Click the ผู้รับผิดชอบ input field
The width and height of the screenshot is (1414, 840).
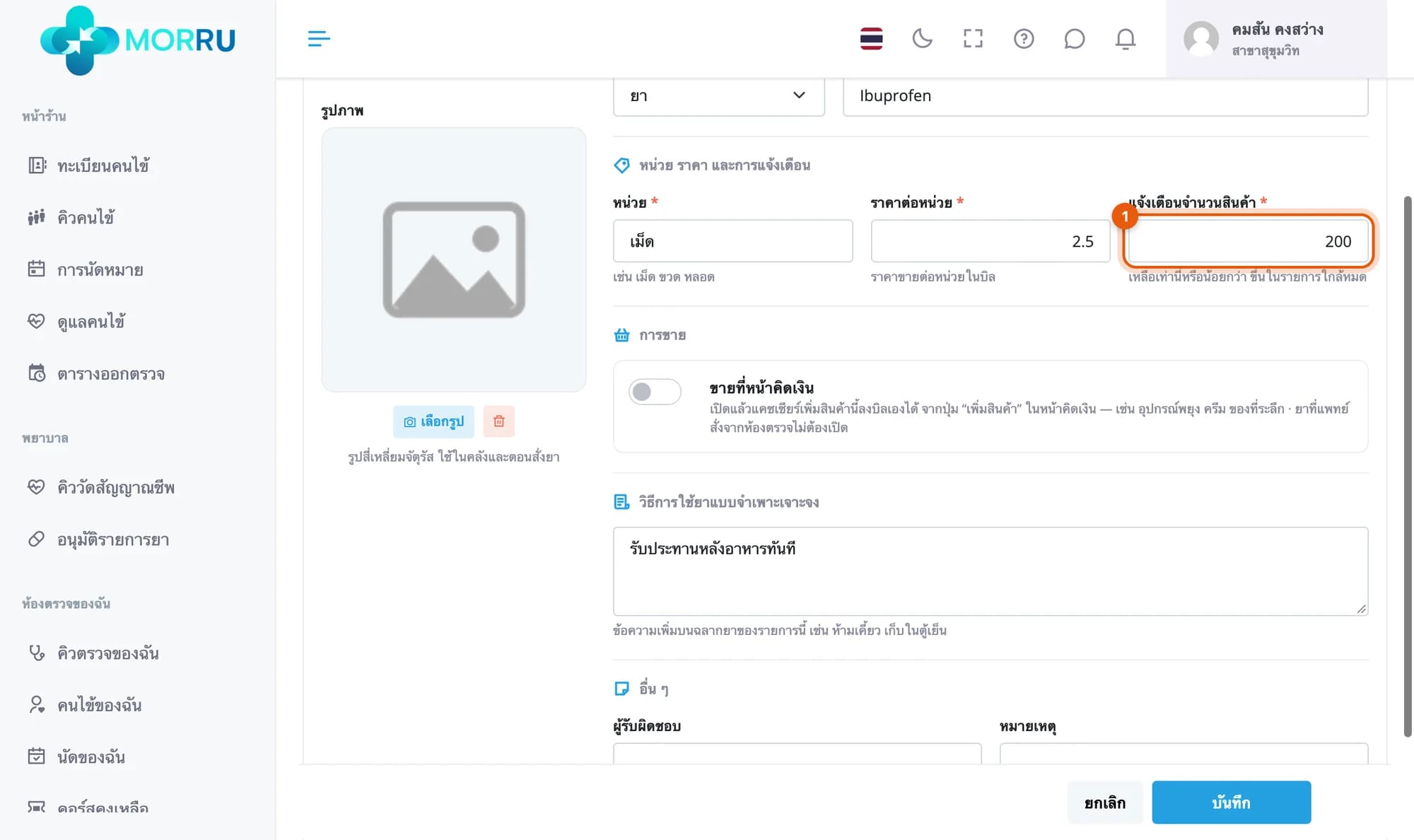coord(797,753)
